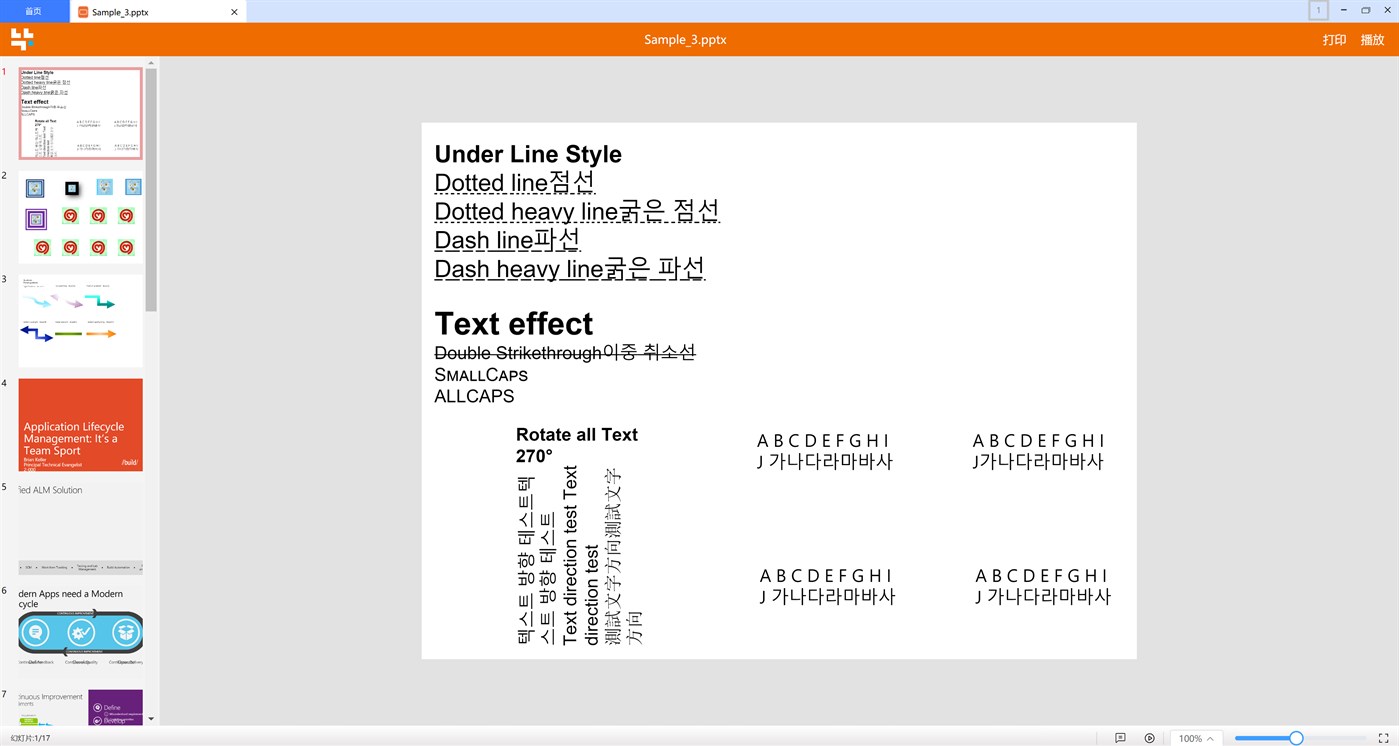The width and height of the screenshot is (1399, 746).
Task: Open print view with the 打印 icon
Action: 1333,40
